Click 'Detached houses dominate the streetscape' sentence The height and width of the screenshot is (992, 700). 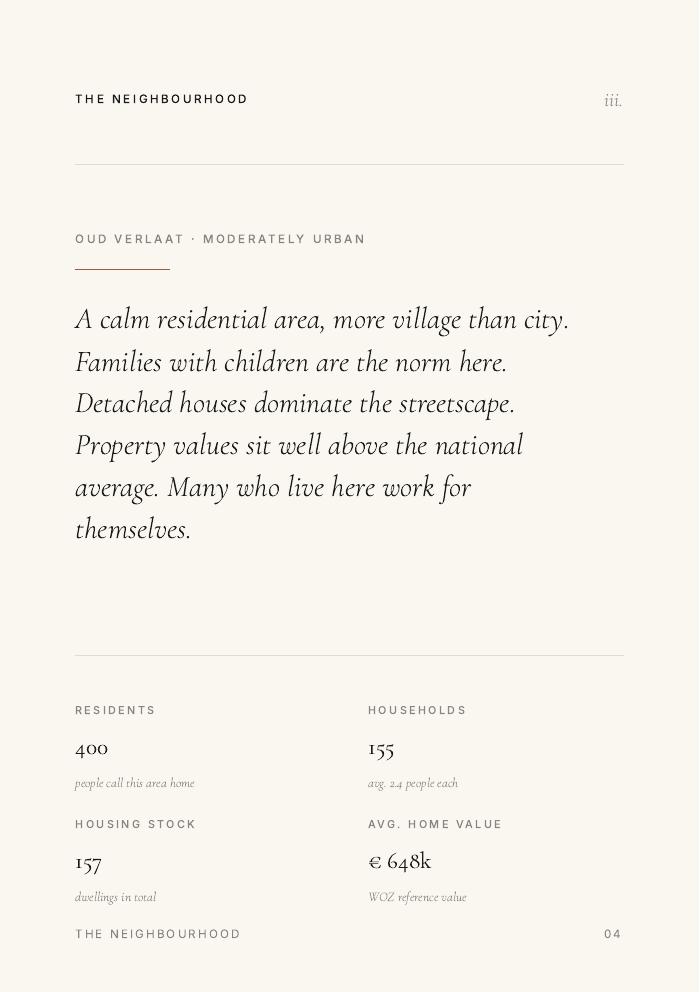coord(295,404)
